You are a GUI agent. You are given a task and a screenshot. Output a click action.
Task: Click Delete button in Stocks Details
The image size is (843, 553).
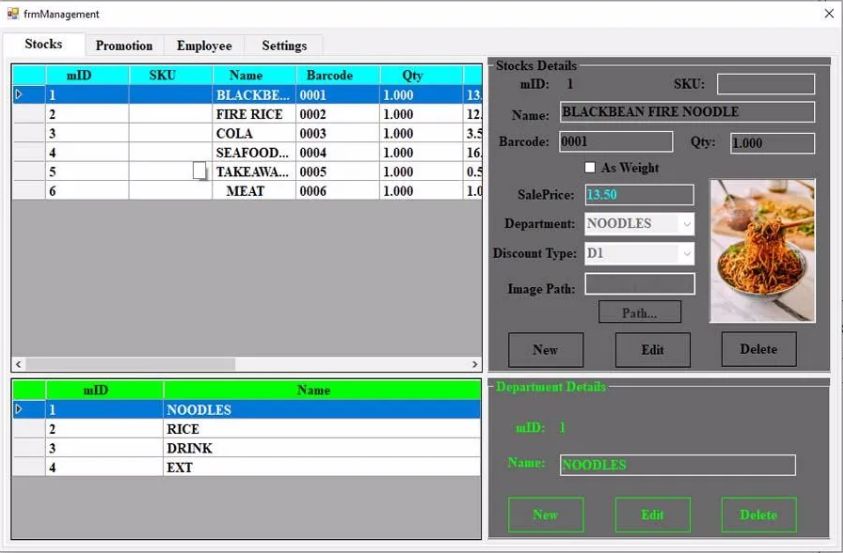click(x=757, y=349)
